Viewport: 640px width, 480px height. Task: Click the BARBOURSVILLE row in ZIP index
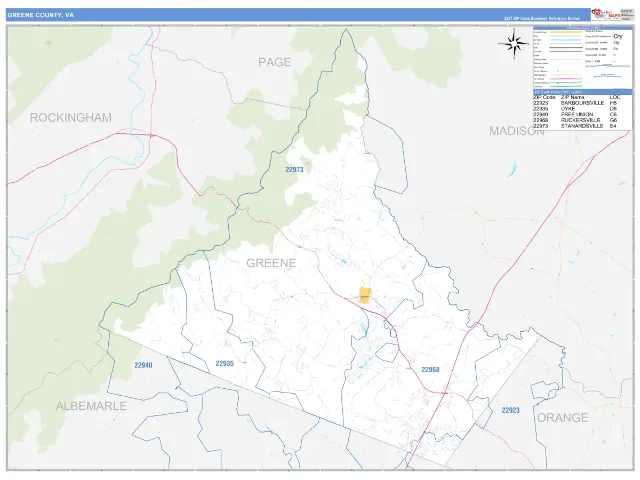pos(576,103)
